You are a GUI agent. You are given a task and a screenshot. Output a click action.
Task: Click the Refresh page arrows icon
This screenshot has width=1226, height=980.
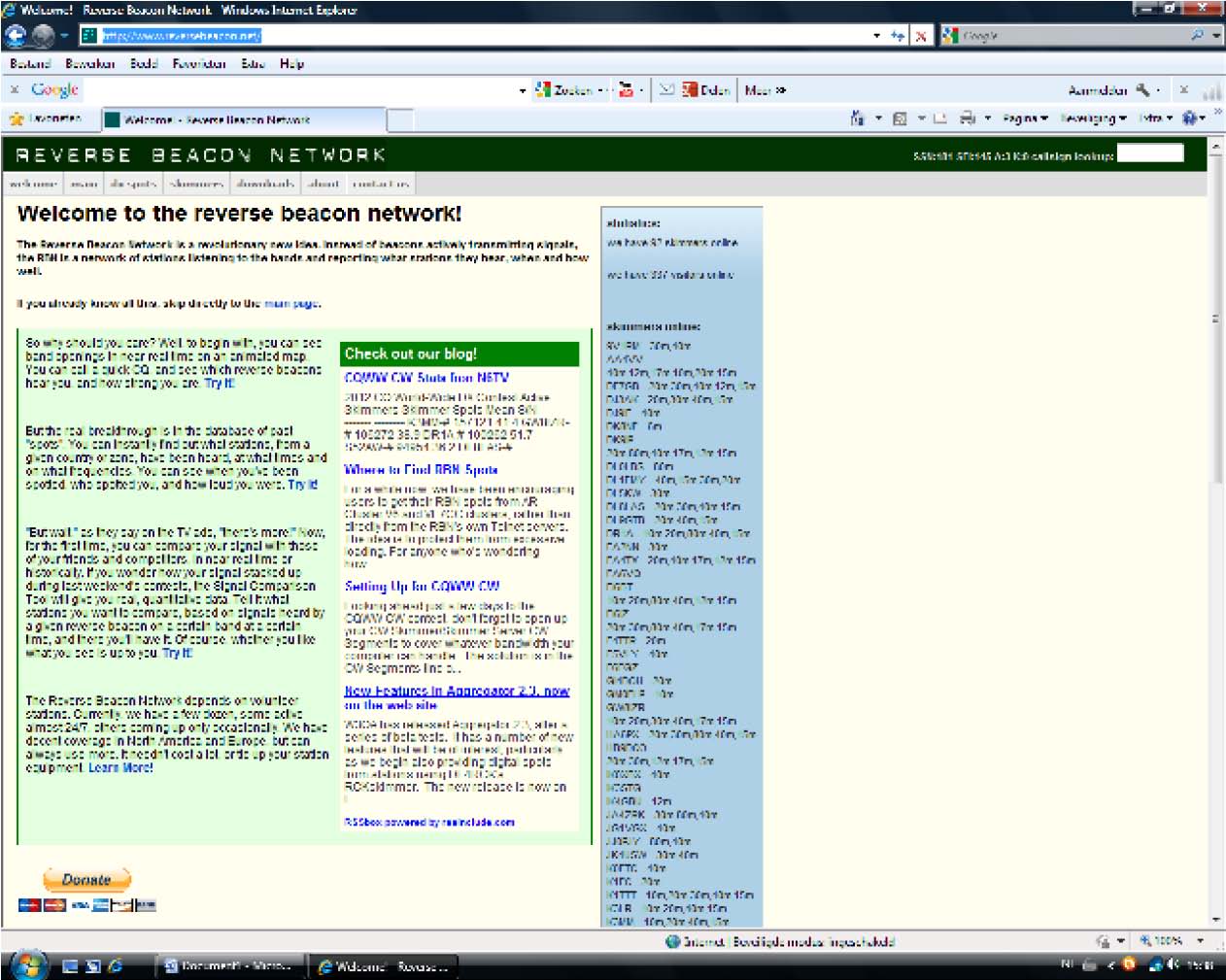pyautogui.click(x=897, y=36)
